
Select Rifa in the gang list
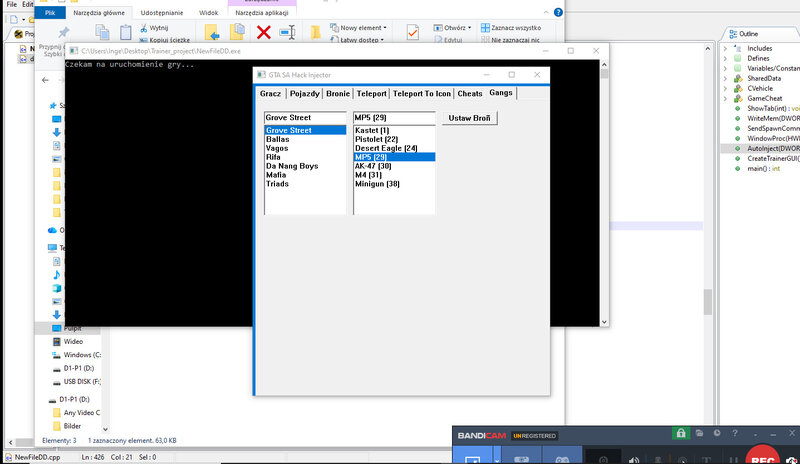click(x=305, y=157)
